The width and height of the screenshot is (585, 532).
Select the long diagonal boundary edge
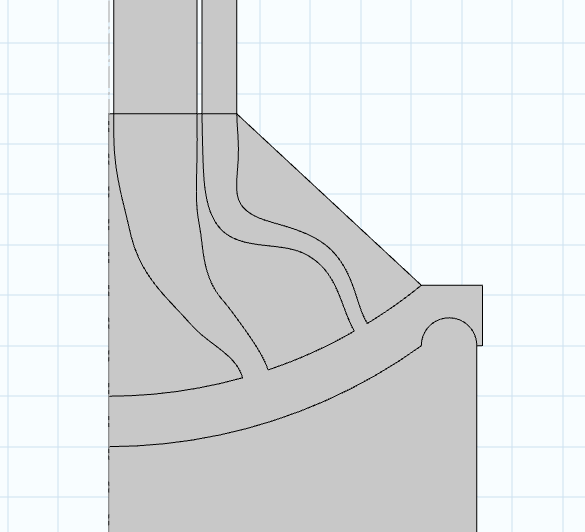pyautogui.click(x=328, y=199)
